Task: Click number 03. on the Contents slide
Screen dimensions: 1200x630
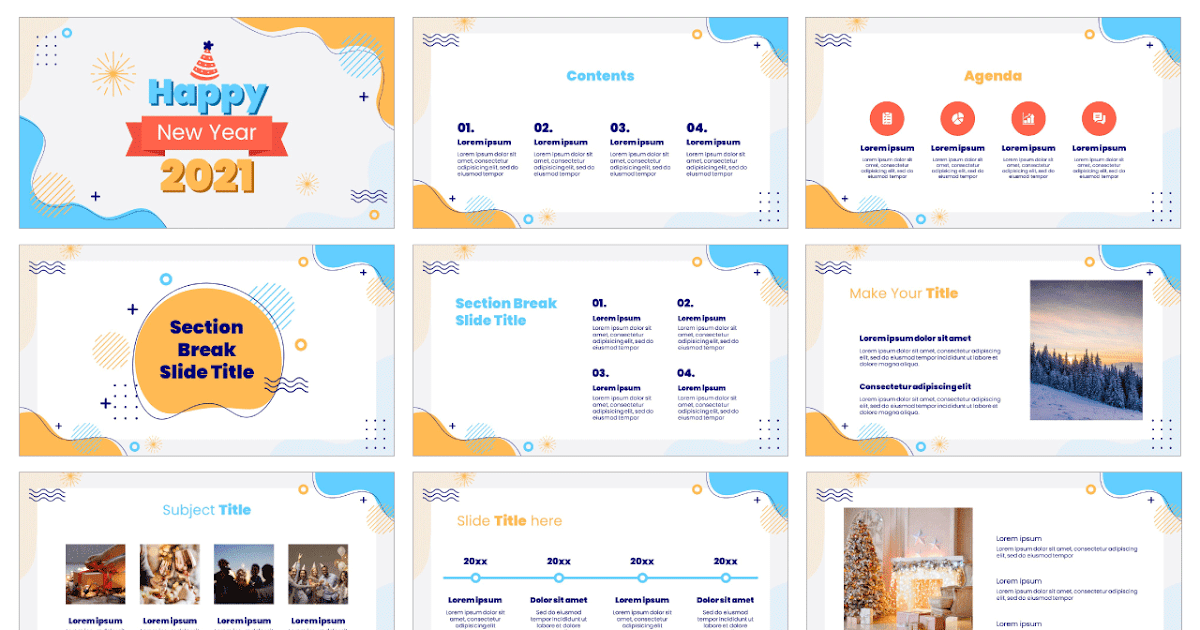Action: (620, 128)
